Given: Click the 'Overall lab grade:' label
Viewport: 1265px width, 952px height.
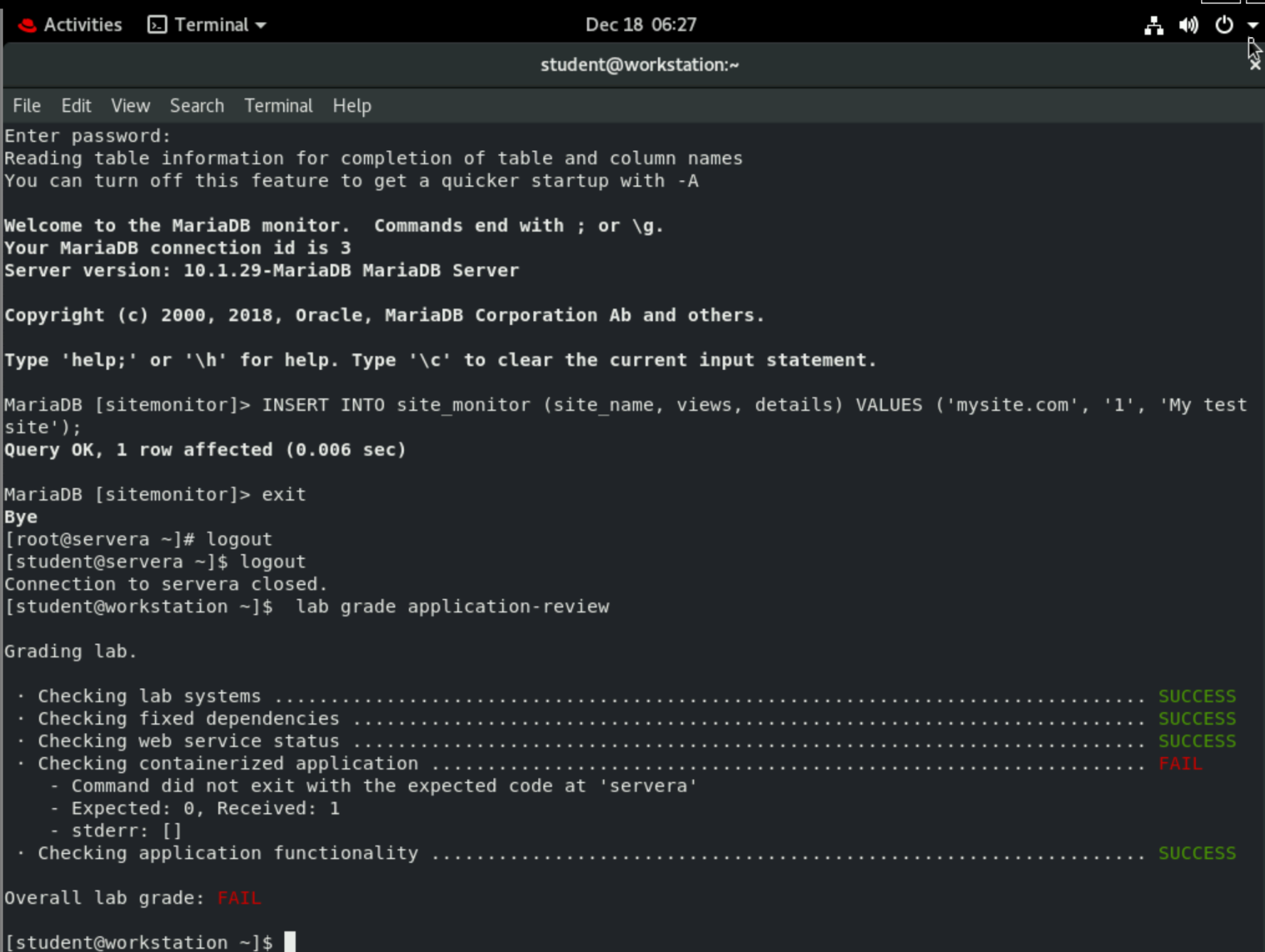Looking at the screenshot, I should pos(105,898).
